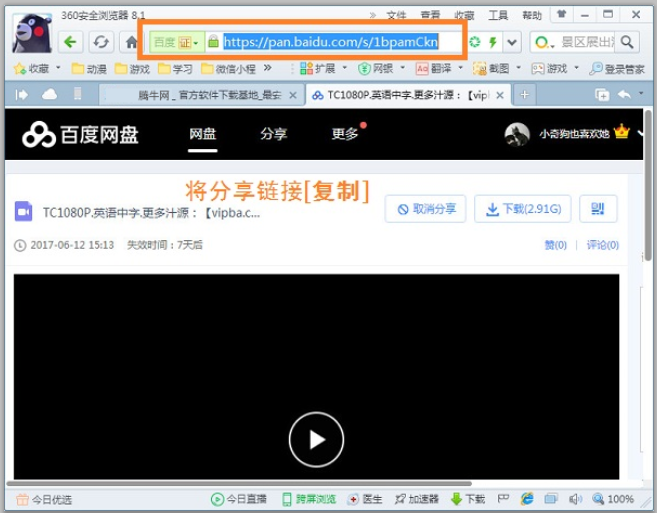Expand more bookmarks chevron
This screenshot has width=657, height=513.
coord(268,68)
